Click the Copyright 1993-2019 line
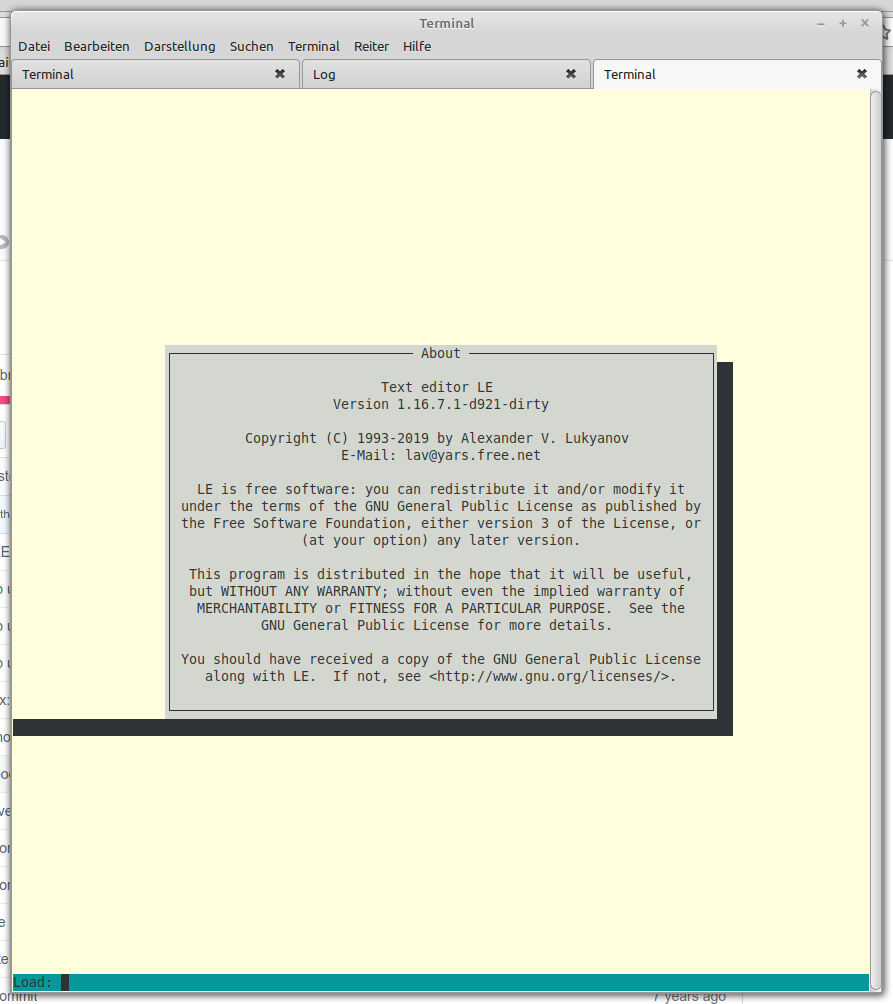 click(437, 438)
